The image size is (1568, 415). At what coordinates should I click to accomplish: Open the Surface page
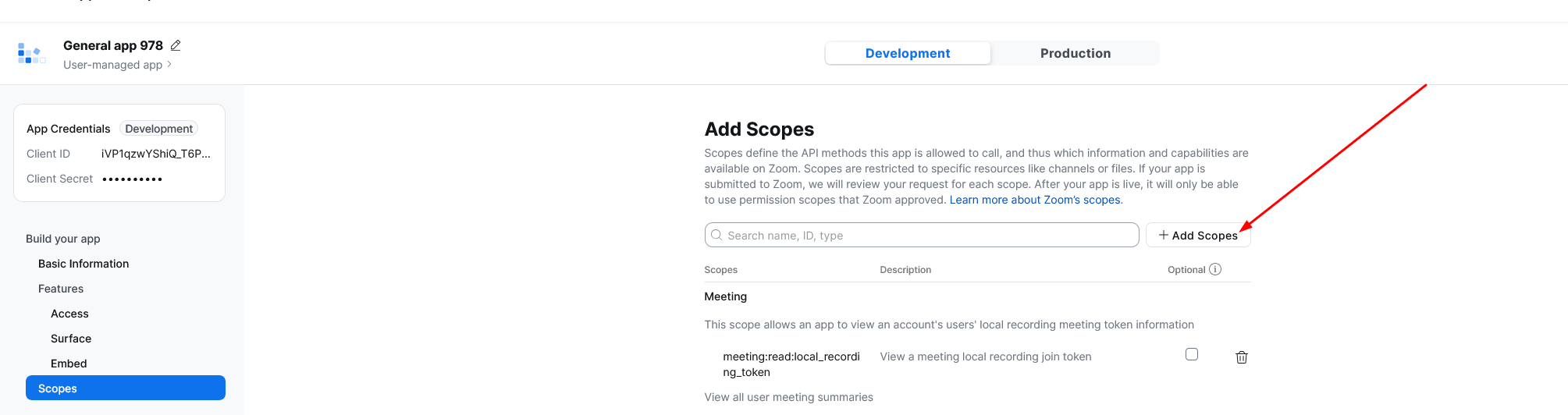pyautogui.click(x=71, y=339)
